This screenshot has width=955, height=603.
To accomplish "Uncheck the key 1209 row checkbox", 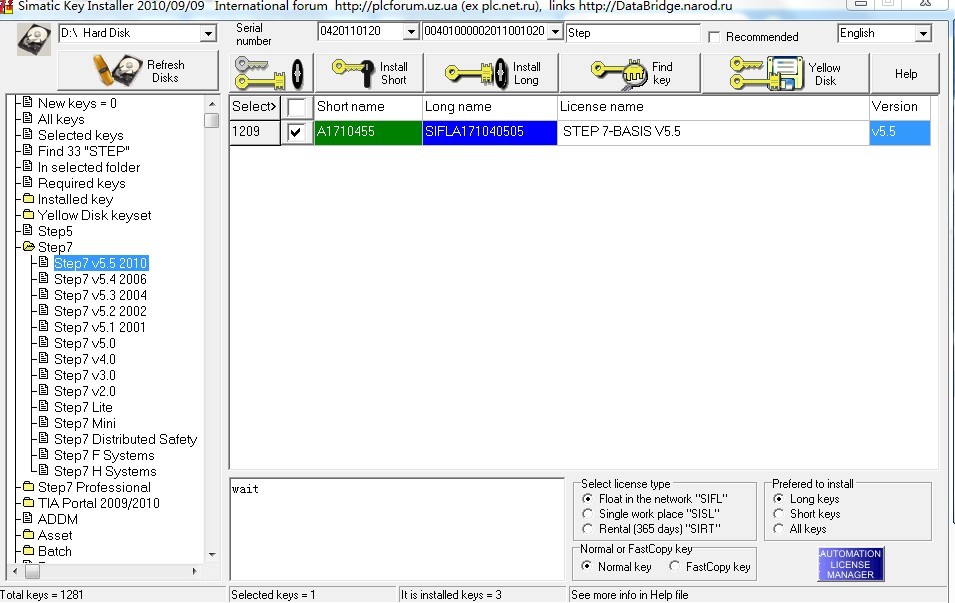I will click(297, 132).
